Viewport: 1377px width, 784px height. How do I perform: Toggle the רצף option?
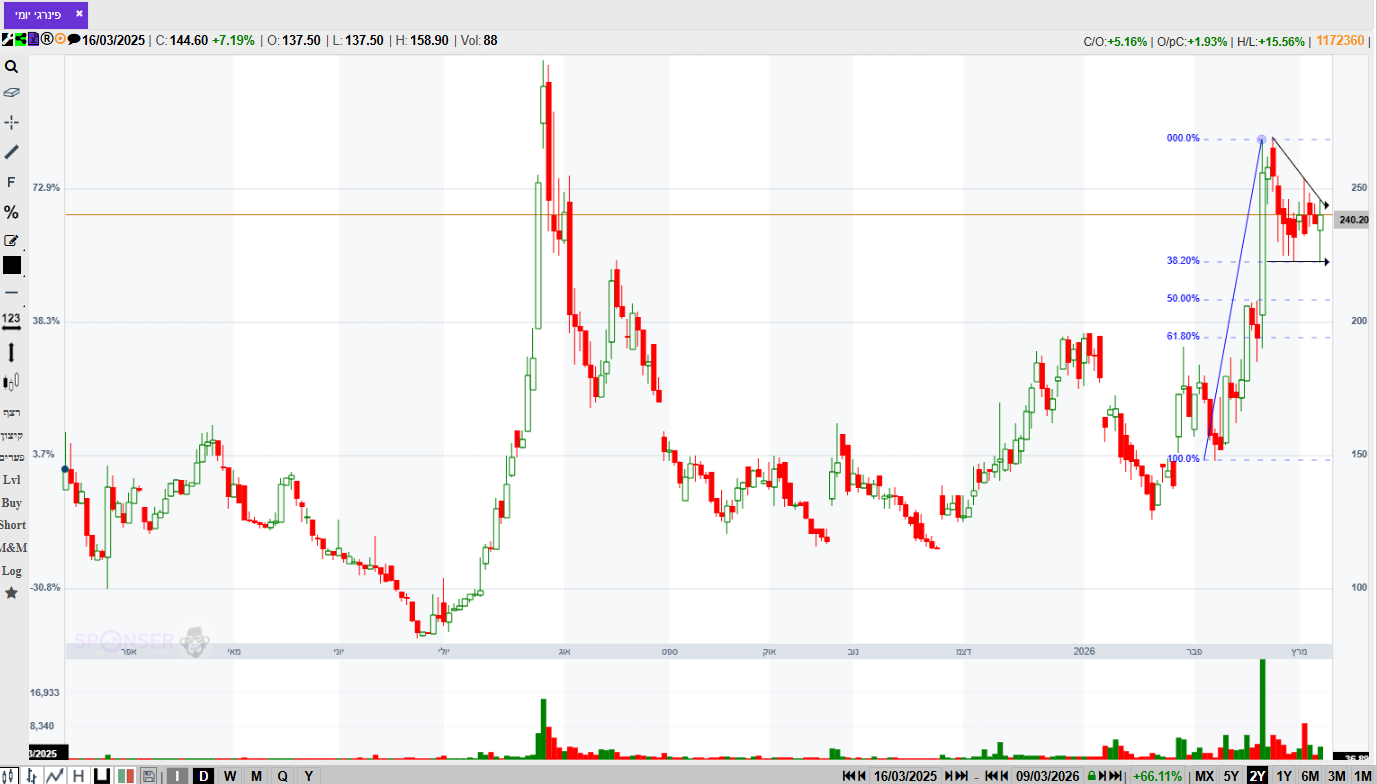(11, 412)
